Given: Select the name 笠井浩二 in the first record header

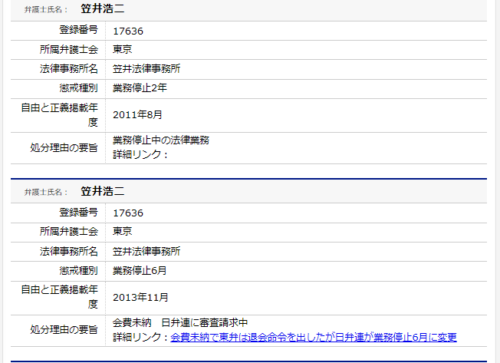Looking at the screenshot, I should point(102,9).
